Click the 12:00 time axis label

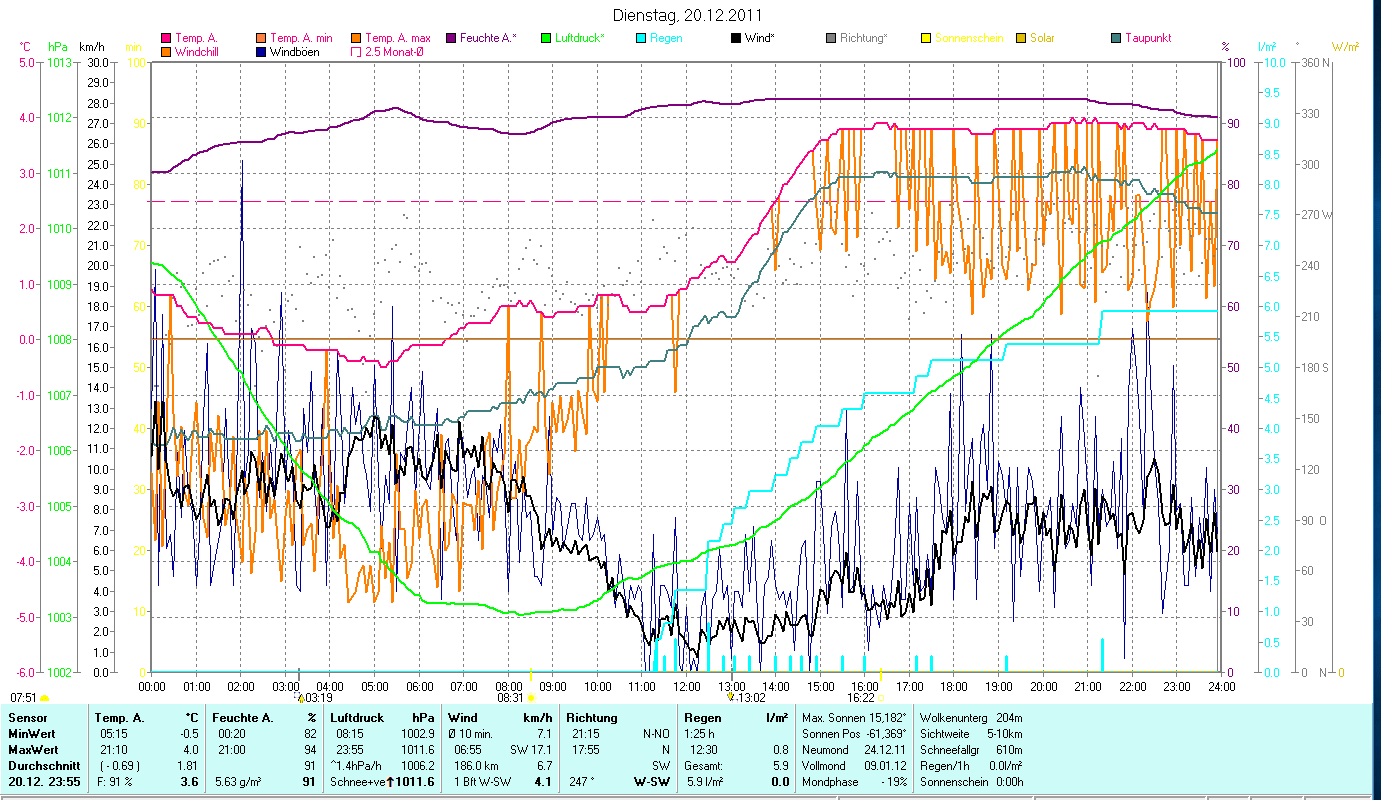(687, 687)
